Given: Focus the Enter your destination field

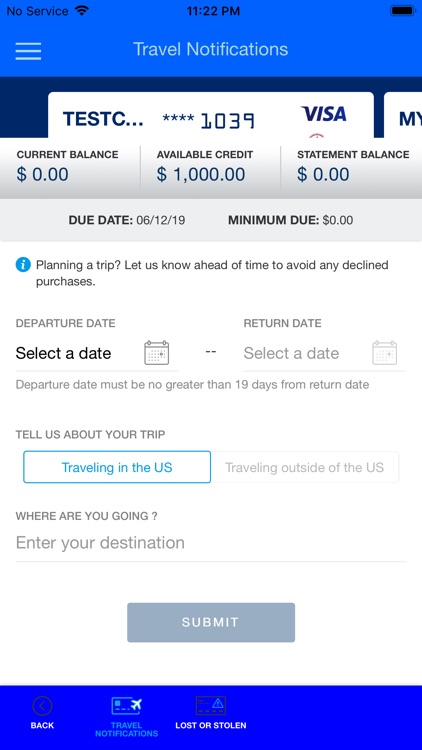Looking at the screenshot, I should click(211, 543).
